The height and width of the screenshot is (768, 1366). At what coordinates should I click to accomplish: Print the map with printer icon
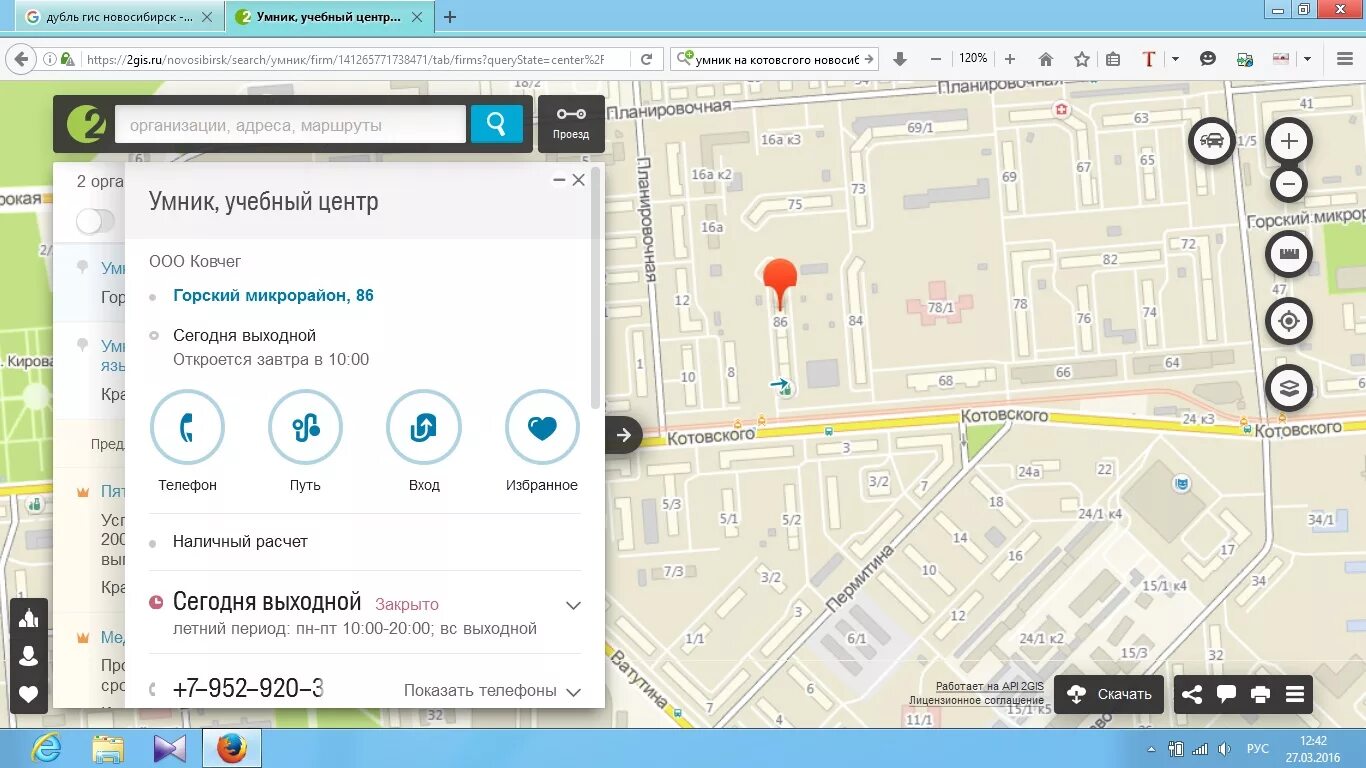(1260, 694)
